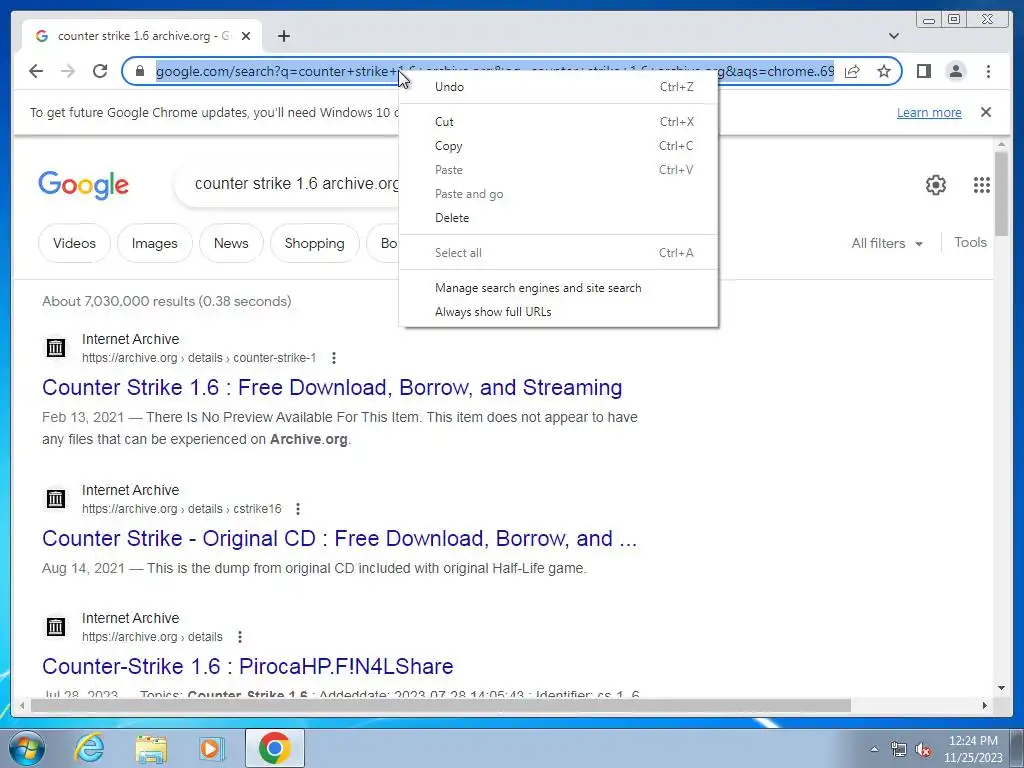Choose Delete from the context menu

(x=558, y=217)
